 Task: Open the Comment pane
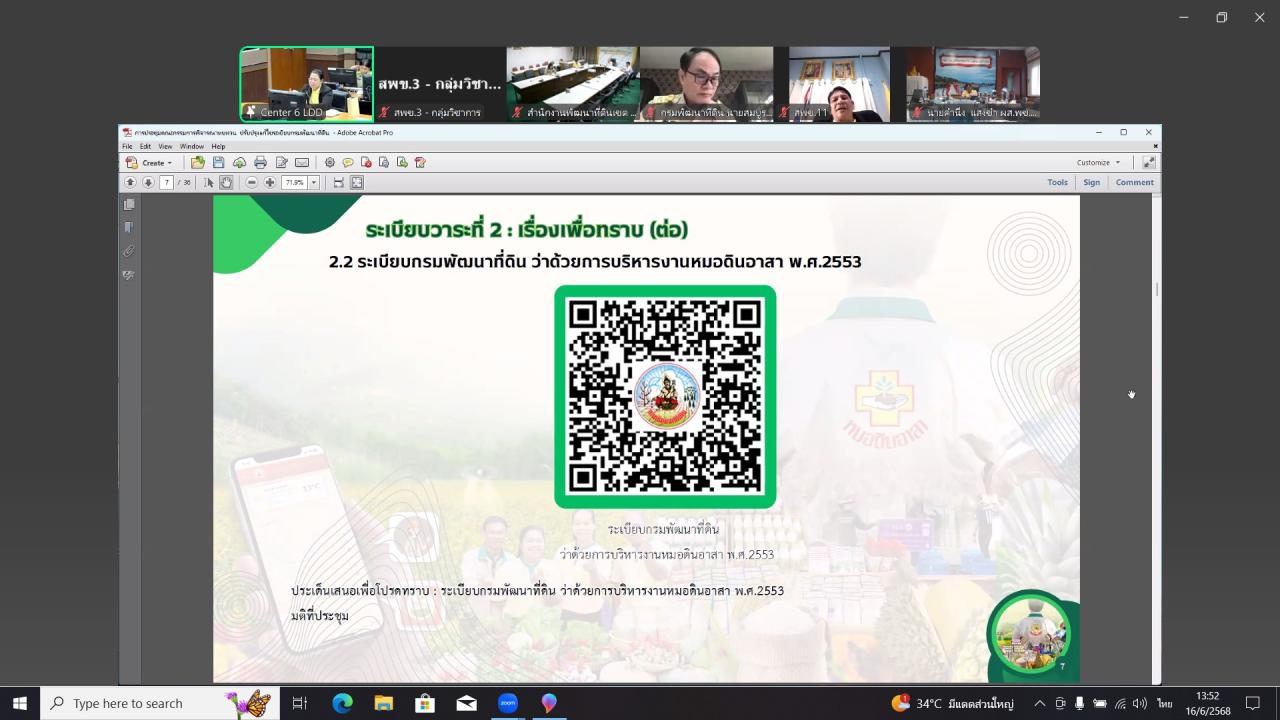point(1134,182)
